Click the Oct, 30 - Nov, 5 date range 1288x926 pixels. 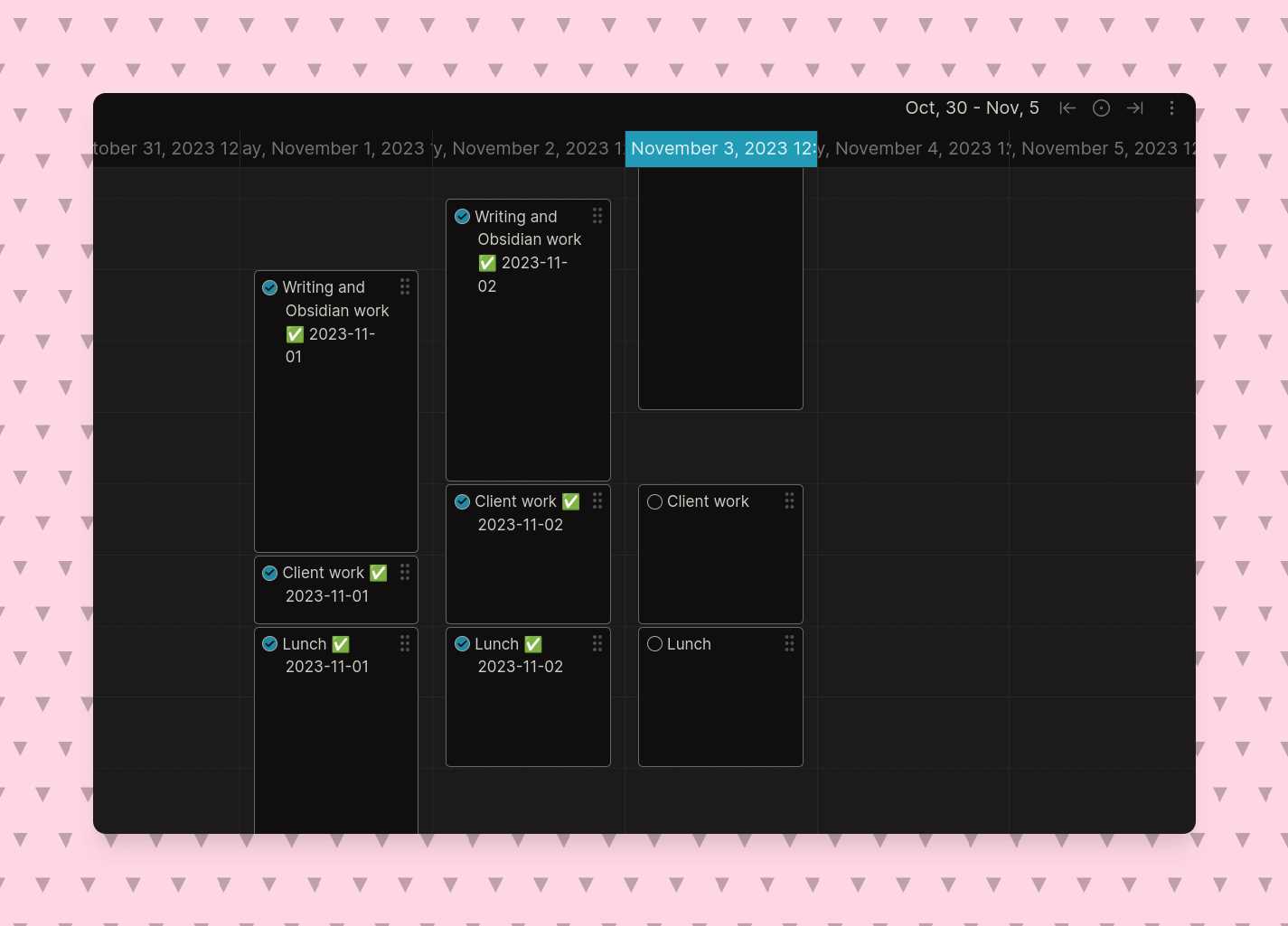tap(973, 108)
